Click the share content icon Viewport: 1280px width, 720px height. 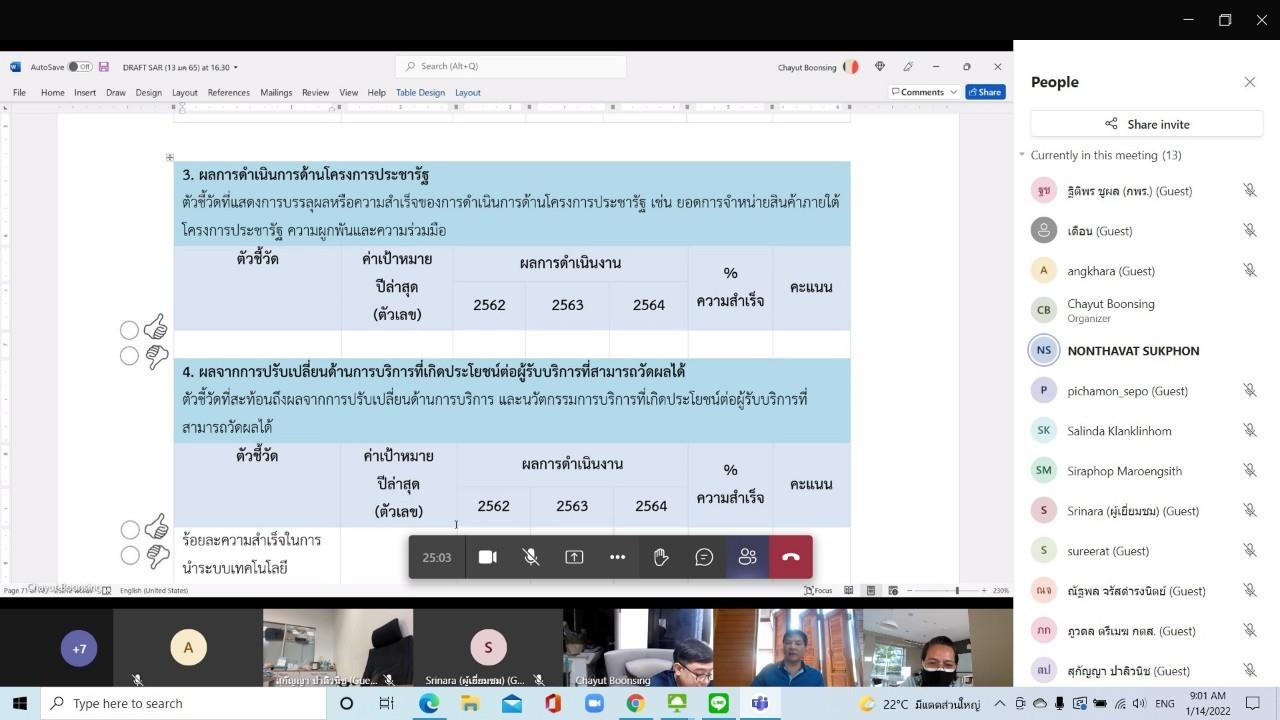tap(574, 557)
